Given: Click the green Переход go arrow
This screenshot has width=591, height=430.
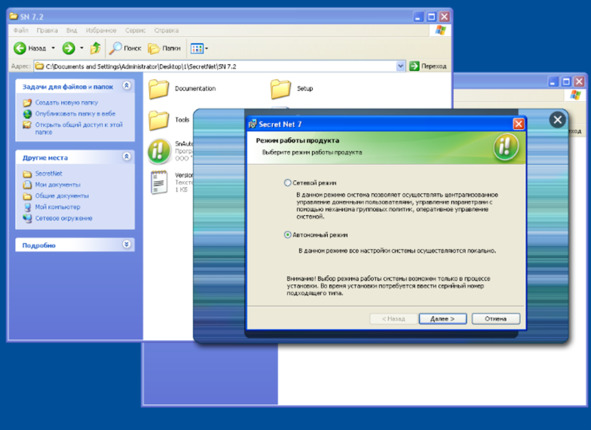Looking at the screenshot, I should 414,66.
